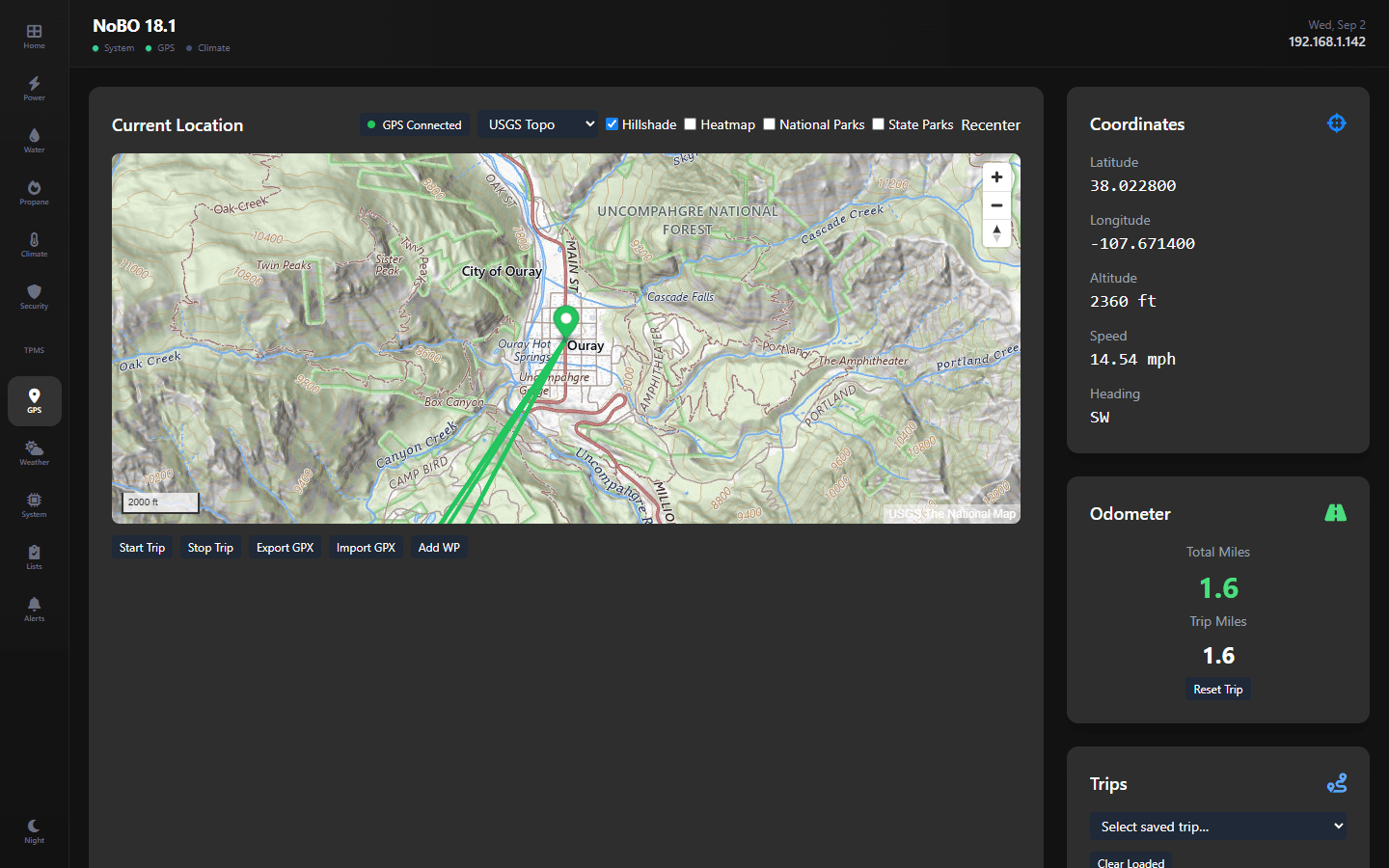Click the road icon in Odometer card
The height and width of the screenshot is (868, 1389).
pos(1336,513)
